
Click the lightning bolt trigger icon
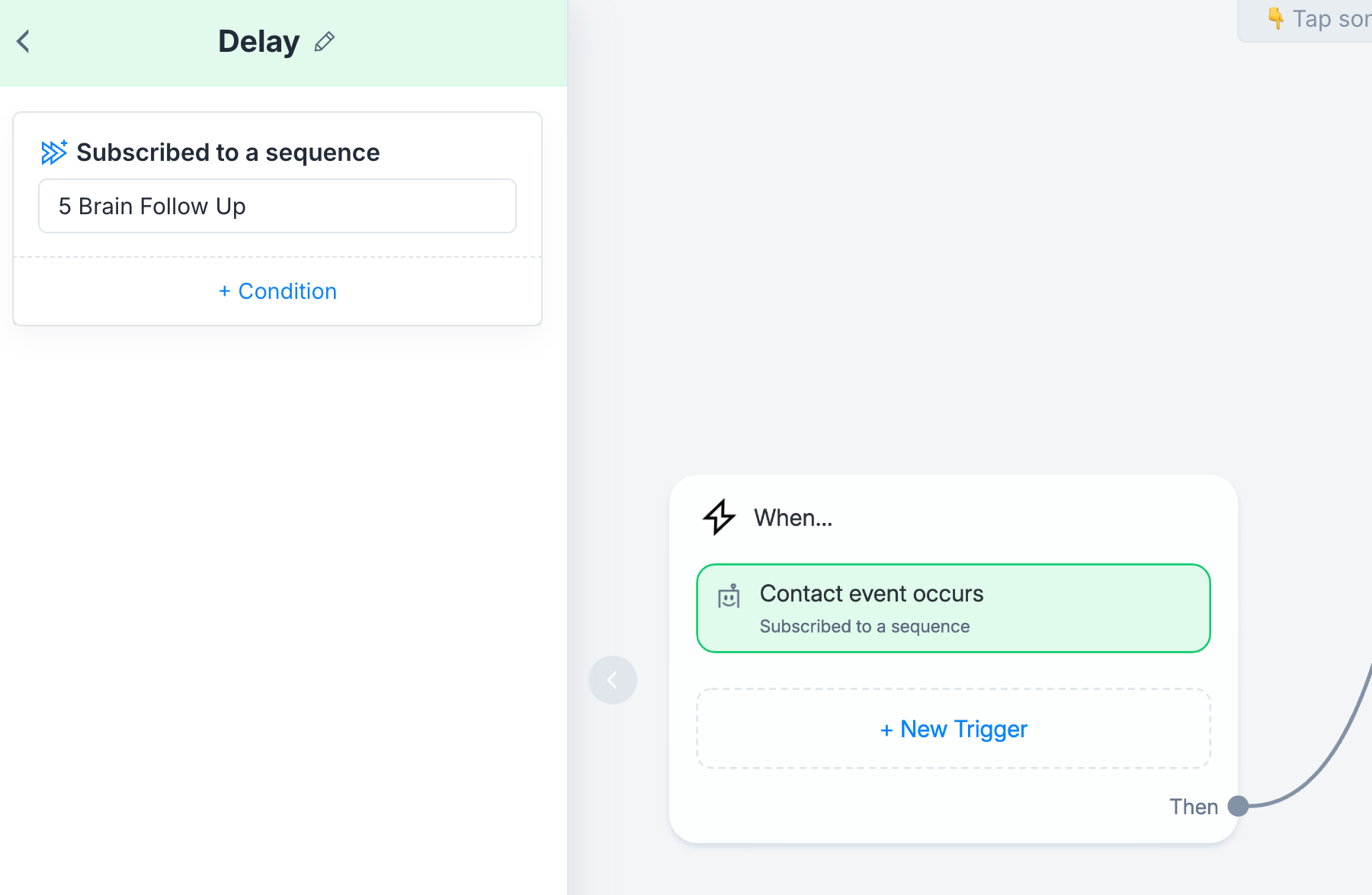point(719,518)
